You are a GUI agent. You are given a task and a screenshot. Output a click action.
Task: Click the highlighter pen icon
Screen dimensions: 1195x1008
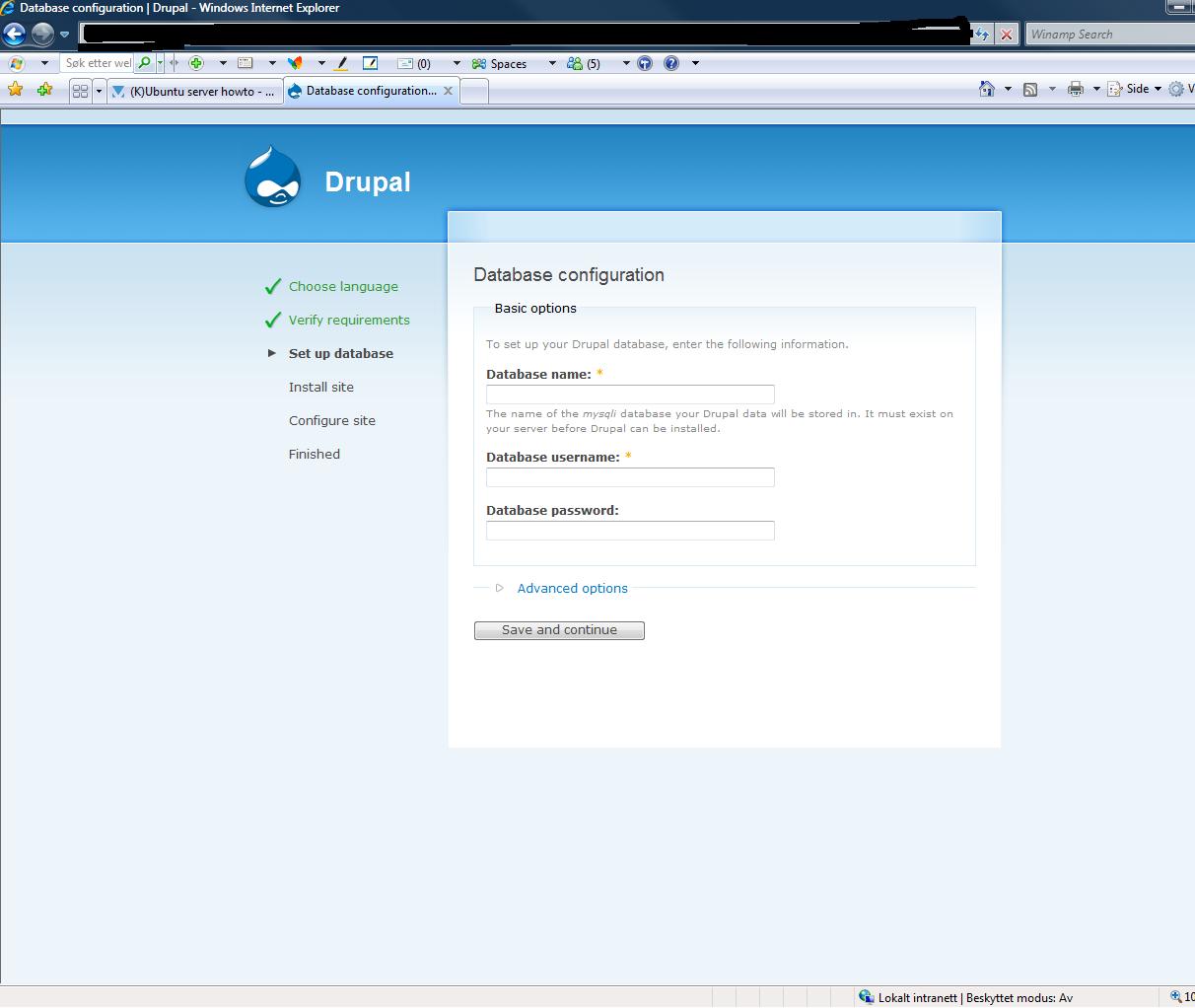[x=341, y=63]
